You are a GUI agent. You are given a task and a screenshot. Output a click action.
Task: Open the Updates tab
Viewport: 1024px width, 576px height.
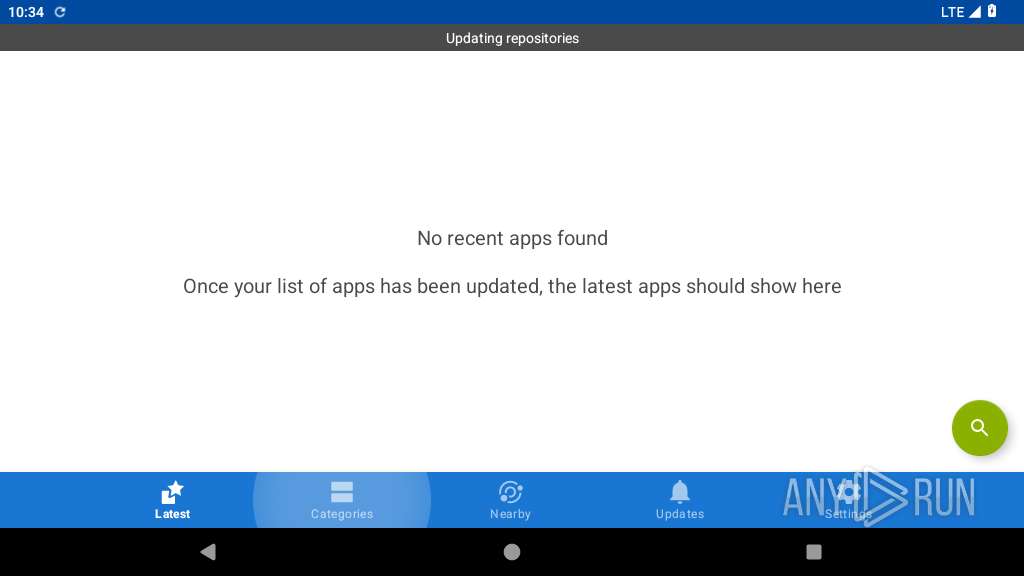click(x=680, y=500)
